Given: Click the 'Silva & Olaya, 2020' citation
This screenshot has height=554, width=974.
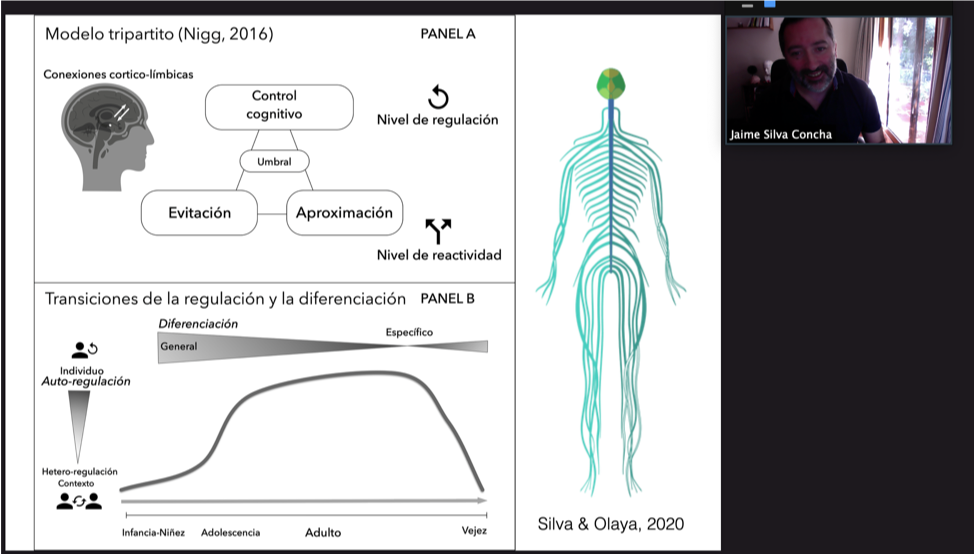Looking at the screenshot, I should pyautogui.click(x=611, y=524).
